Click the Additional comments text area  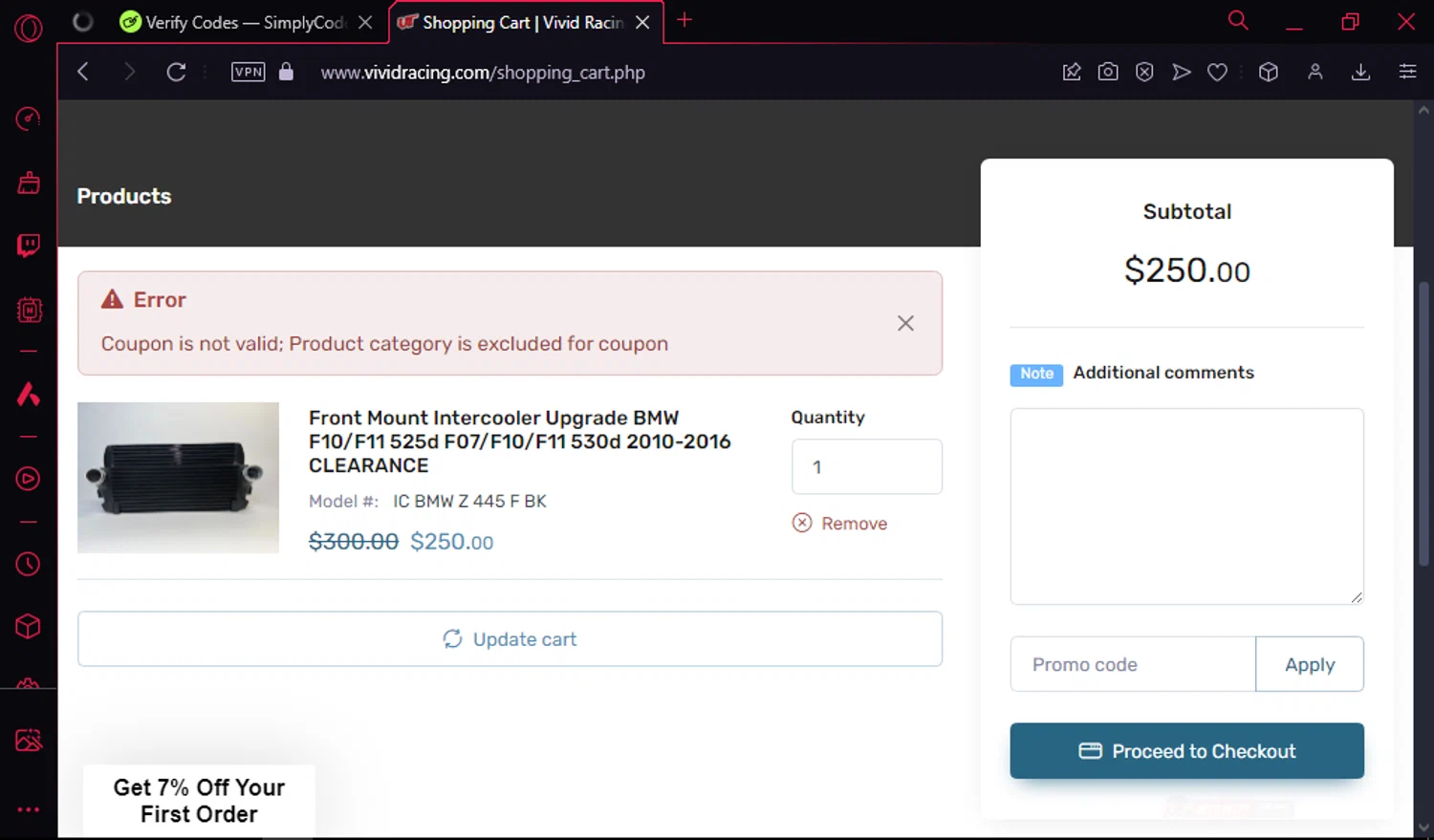[1186, 506]
